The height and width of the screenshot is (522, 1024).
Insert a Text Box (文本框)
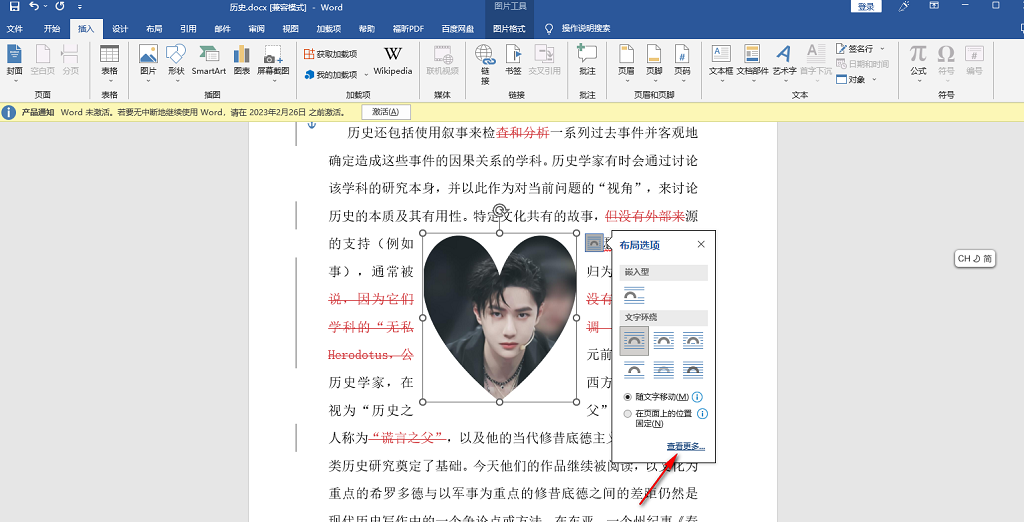pos(721,63)
